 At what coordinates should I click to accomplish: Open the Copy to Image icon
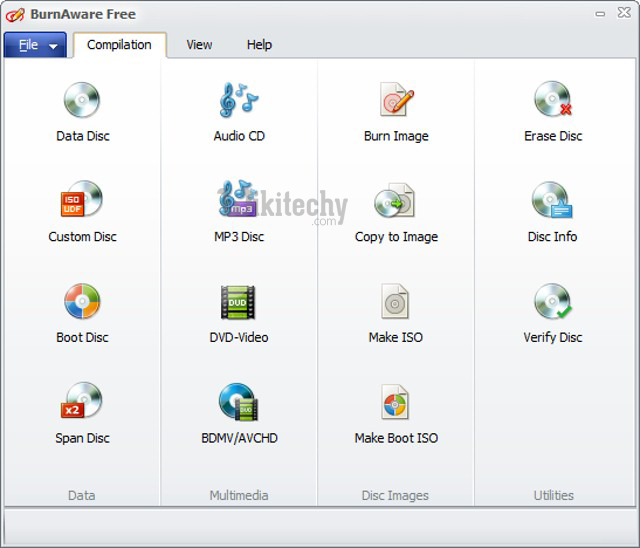(x=395, y=200)
